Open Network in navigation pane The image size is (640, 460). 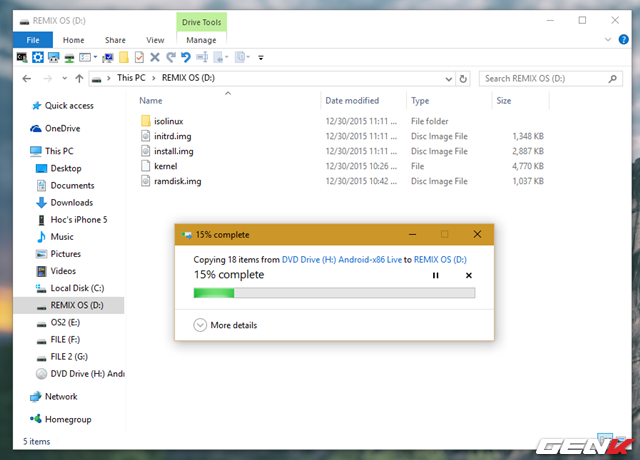(61, 397)
